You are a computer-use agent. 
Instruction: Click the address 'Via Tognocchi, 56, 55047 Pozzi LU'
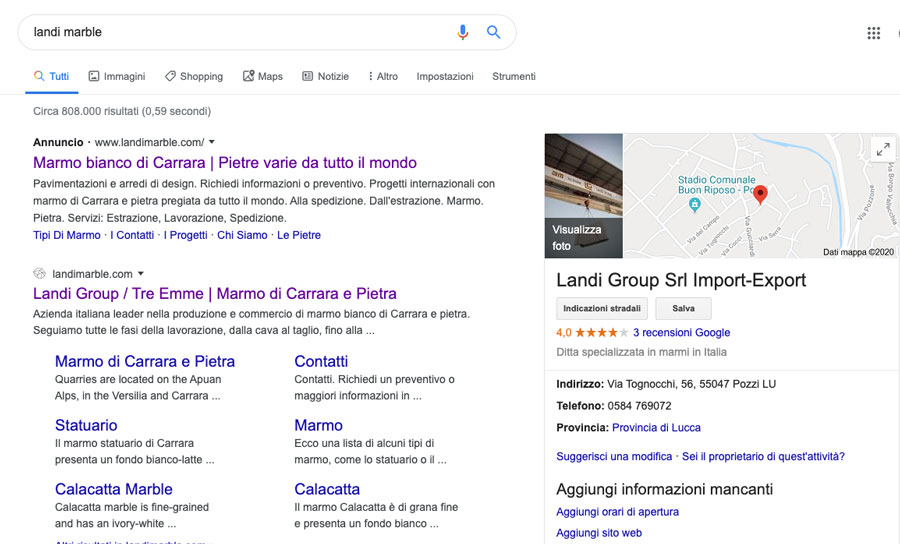point(692,384)
